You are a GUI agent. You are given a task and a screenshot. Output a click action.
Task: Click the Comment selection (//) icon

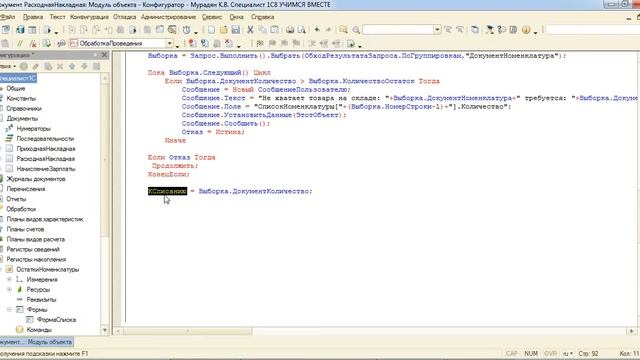pos(19,43)
